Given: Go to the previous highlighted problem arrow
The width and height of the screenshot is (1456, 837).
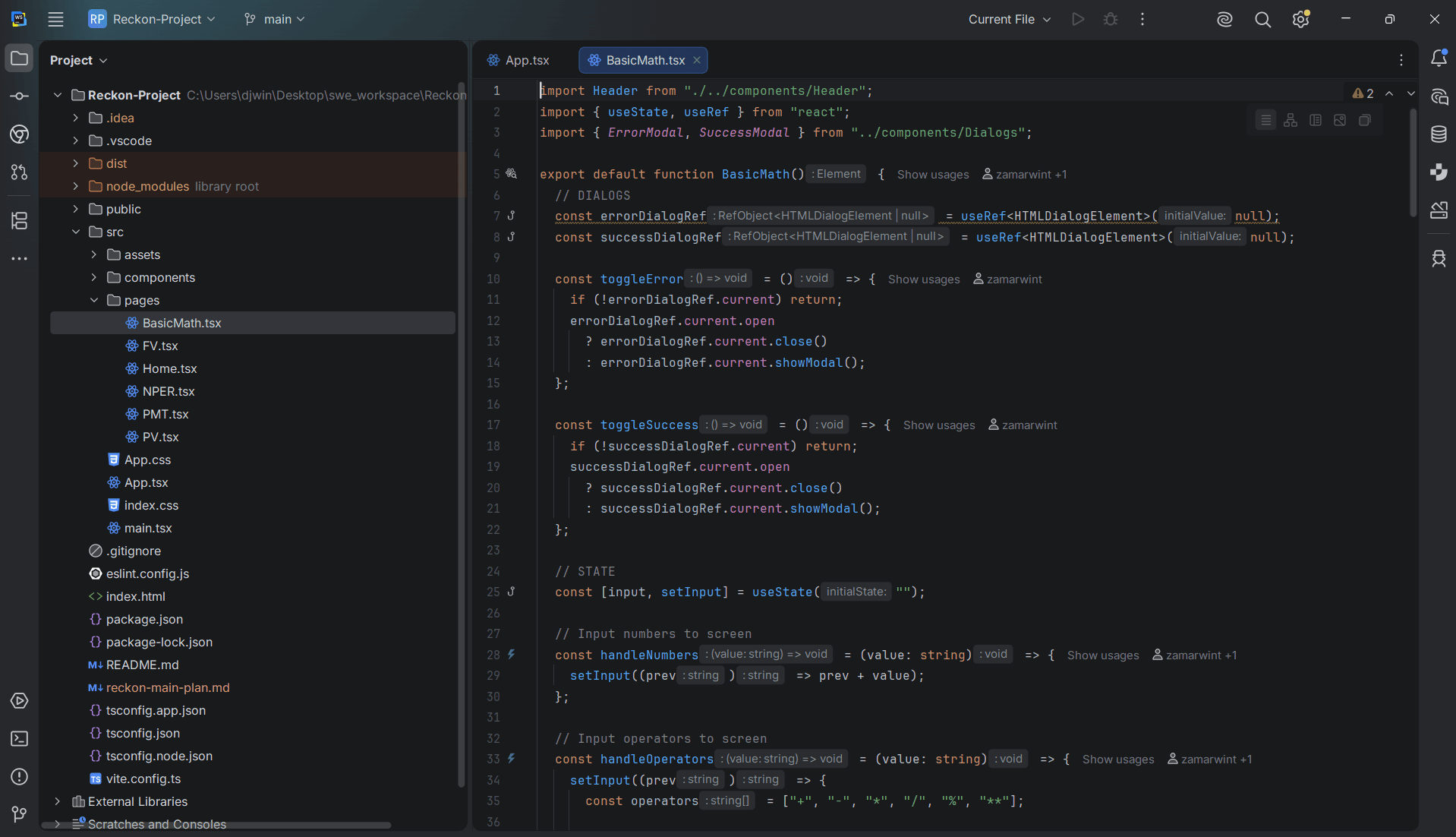Looking at the screenshot, I should tap(1389, 93).
